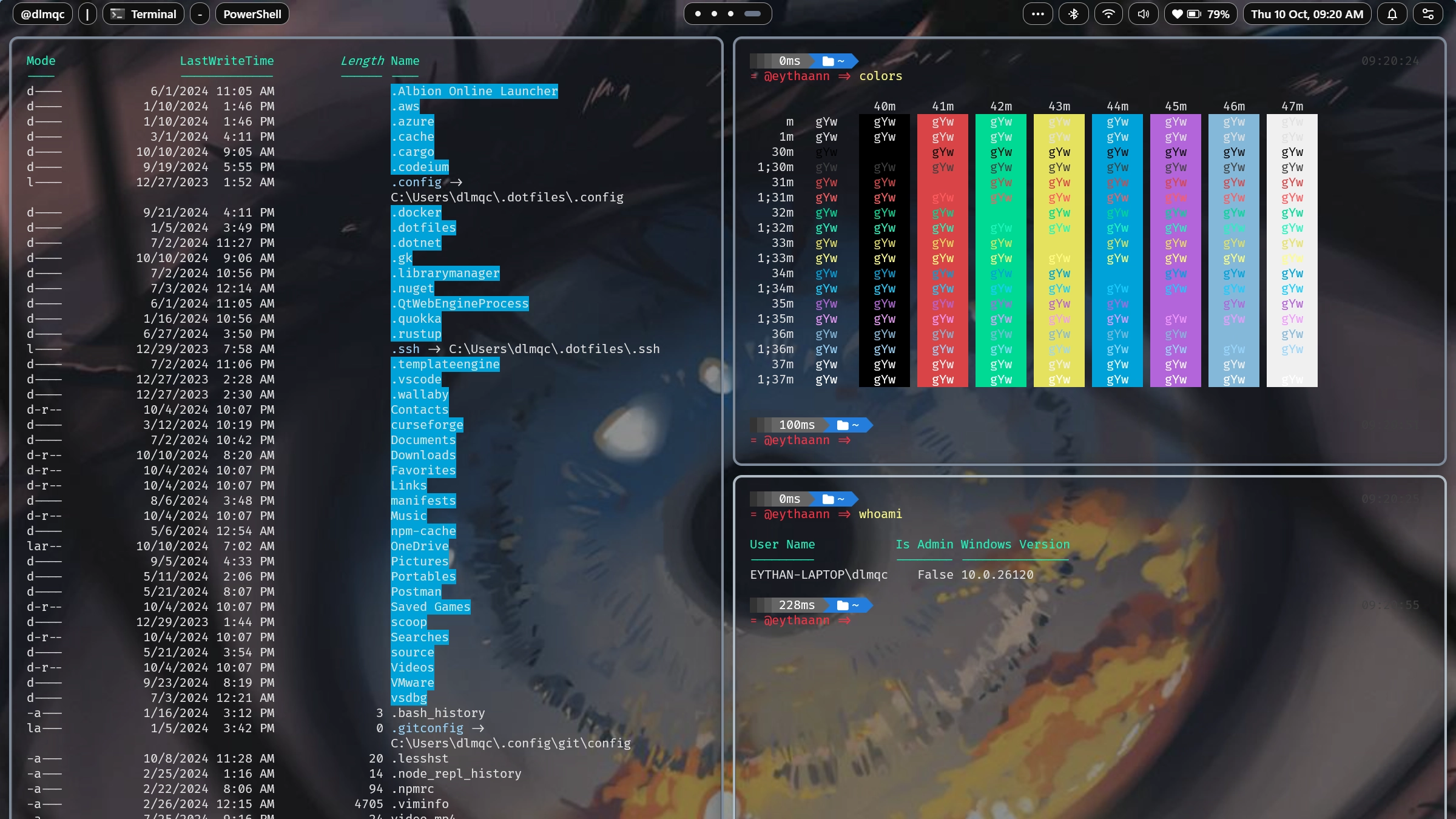Click the battery indicator showing 79%
The height and width of the screenshot is (819, 1456).
coord(1200,13)
